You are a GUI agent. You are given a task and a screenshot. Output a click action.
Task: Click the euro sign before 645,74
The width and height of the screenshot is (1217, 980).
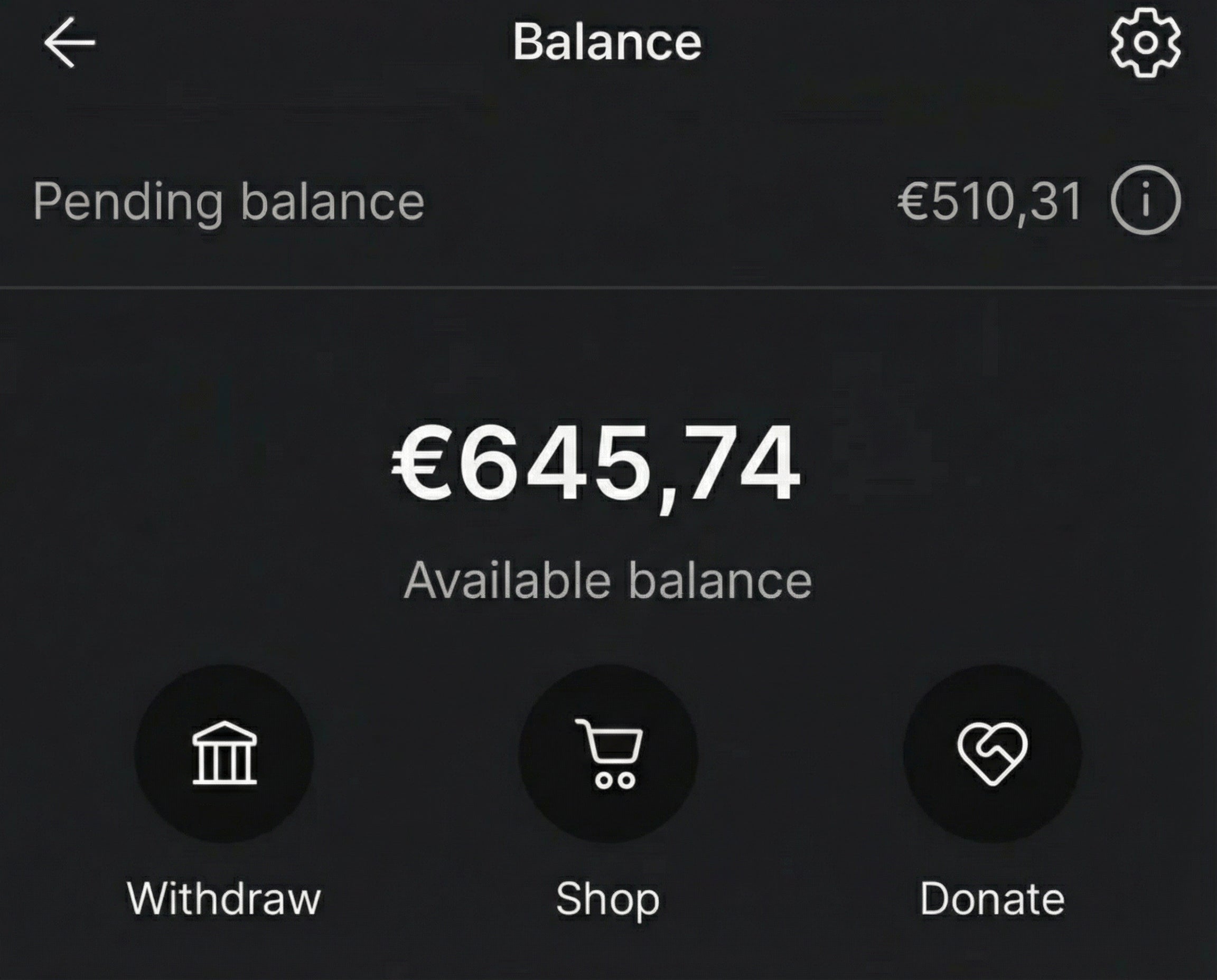coord(423,464)
